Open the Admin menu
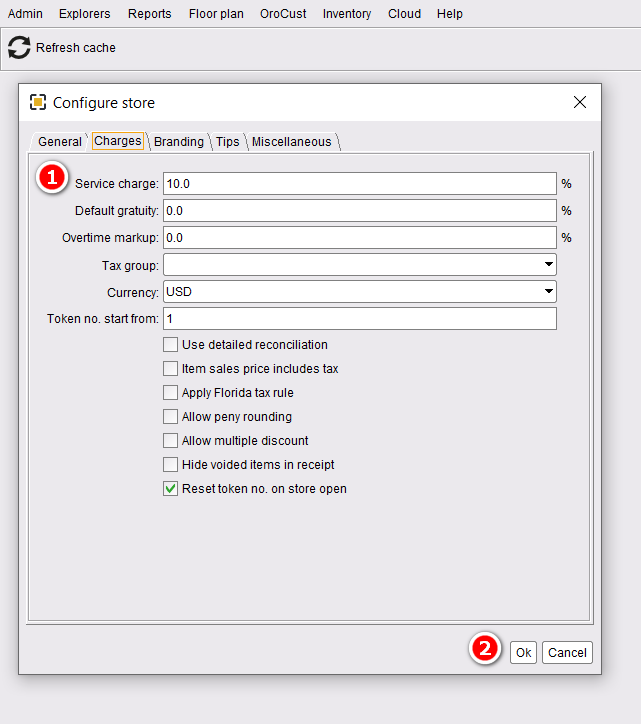 point(25,14)
